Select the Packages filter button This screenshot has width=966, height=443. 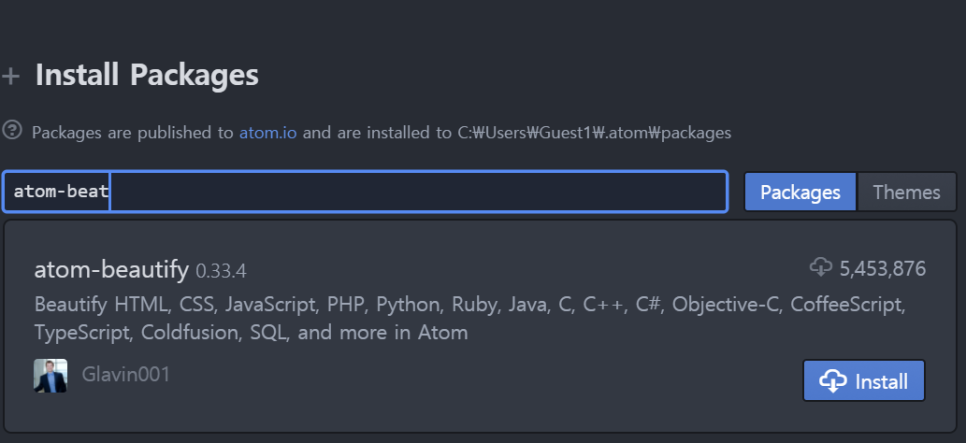click(x=800, y=192)
